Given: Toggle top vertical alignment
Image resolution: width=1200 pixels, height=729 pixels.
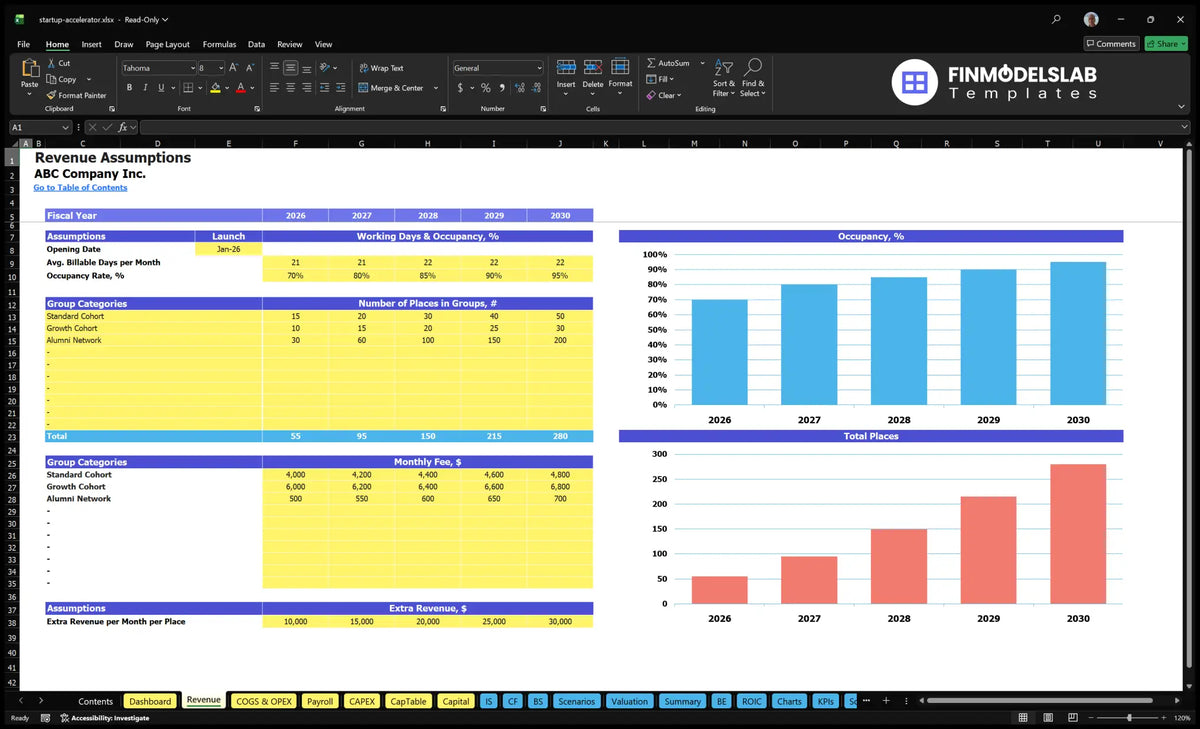Looking at the screenshot, I should click(x=274, y=68).
